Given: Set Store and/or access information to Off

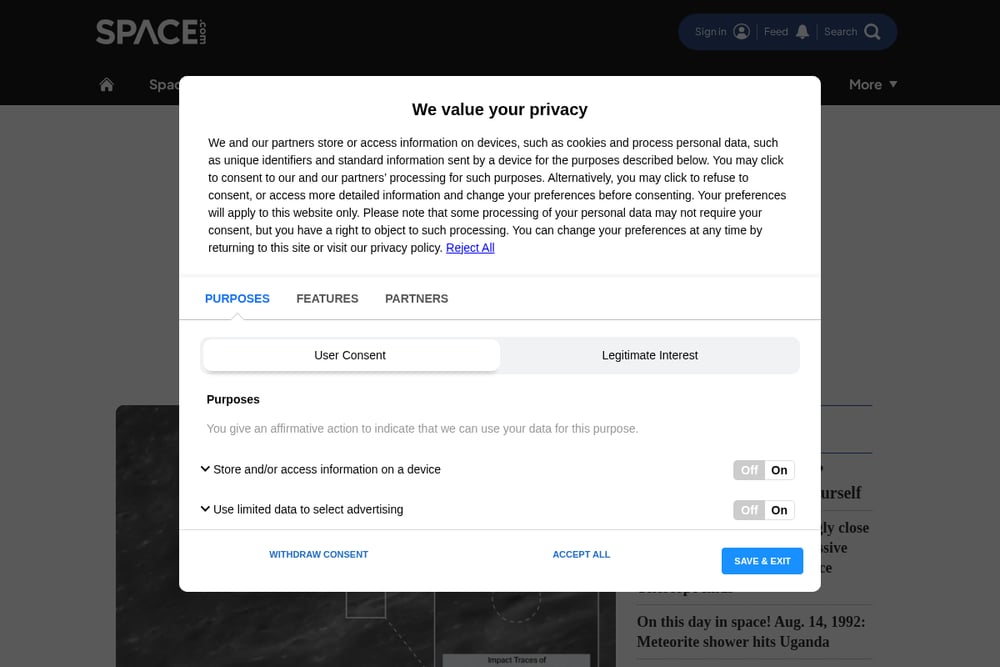Looking at the screenshot, I should 749,470.
